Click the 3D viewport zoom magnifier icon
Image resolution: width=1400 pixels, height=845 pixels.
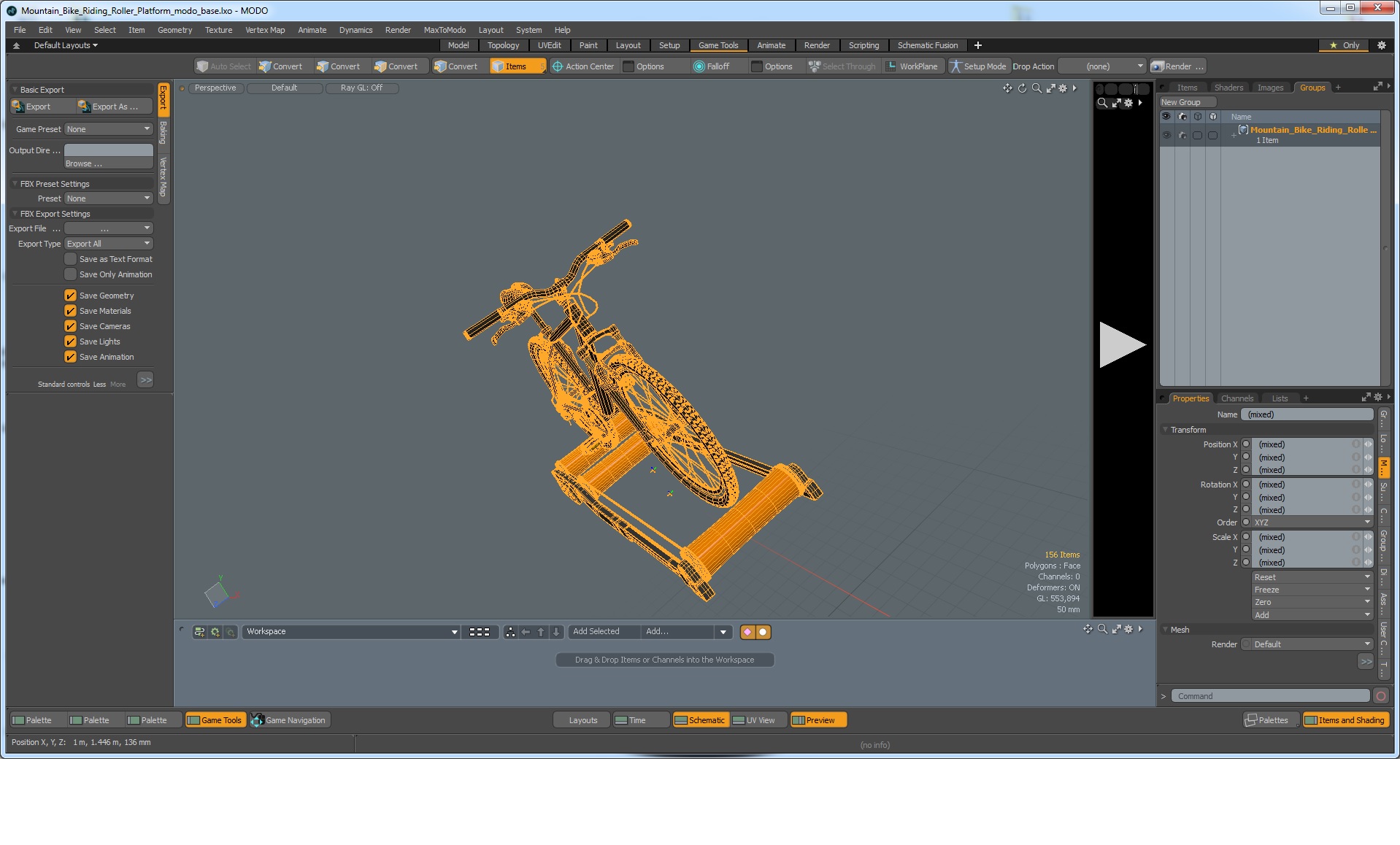click(1036, 88)
